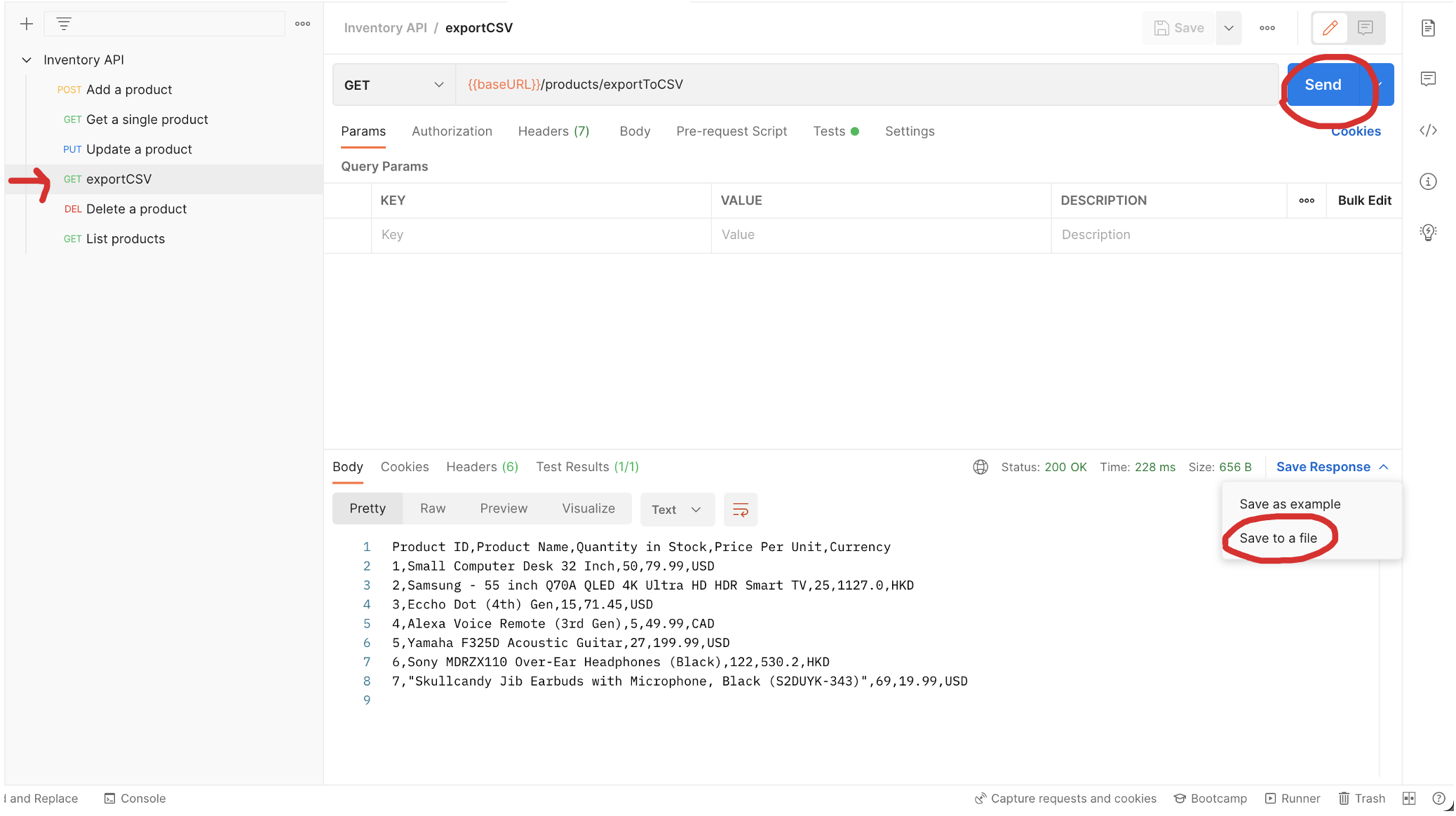Create a new collection using the plus icon
1456x816 pixels.
[26, 23]
